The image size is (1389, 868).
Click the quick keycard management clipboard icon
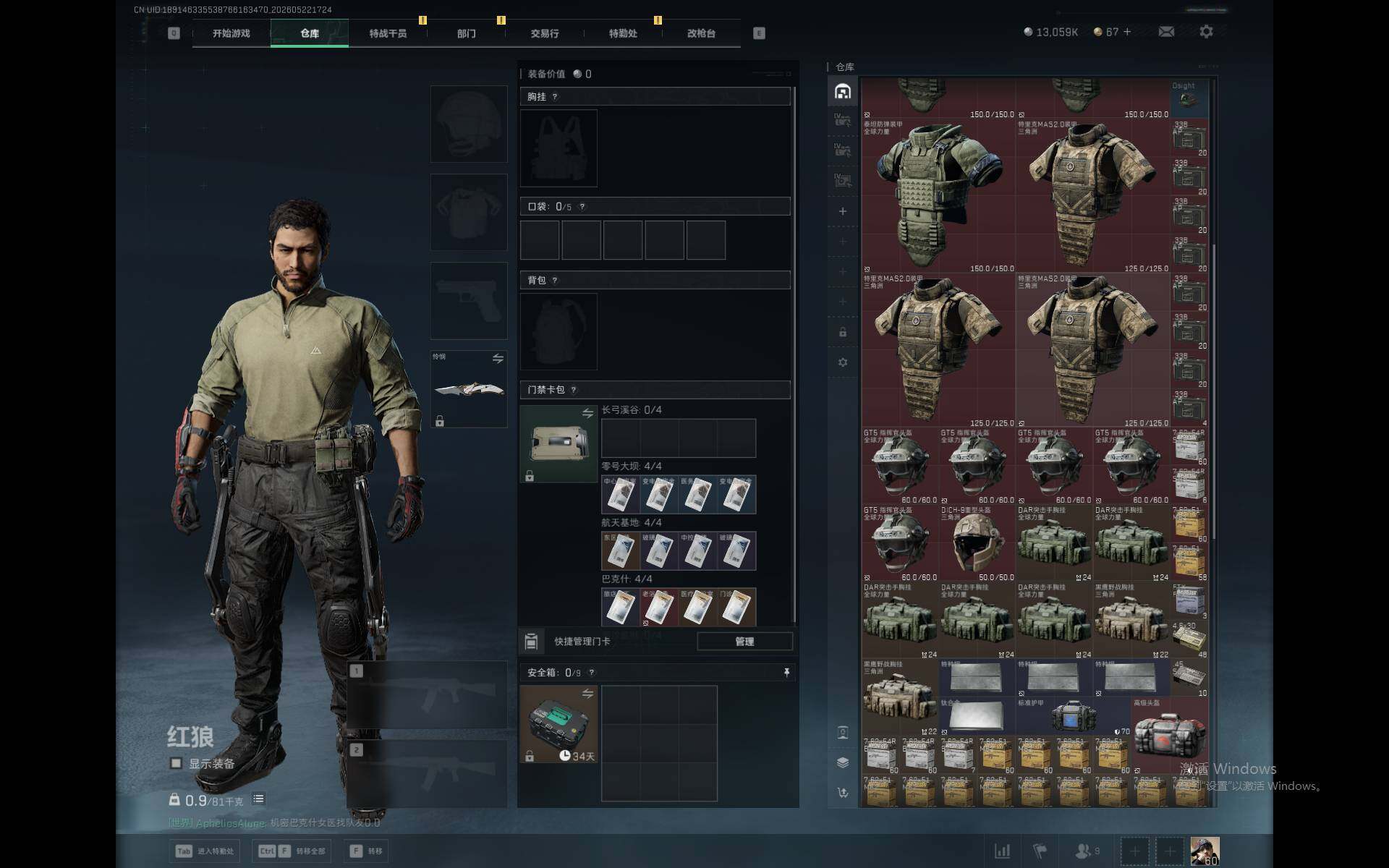coord(531,642)
